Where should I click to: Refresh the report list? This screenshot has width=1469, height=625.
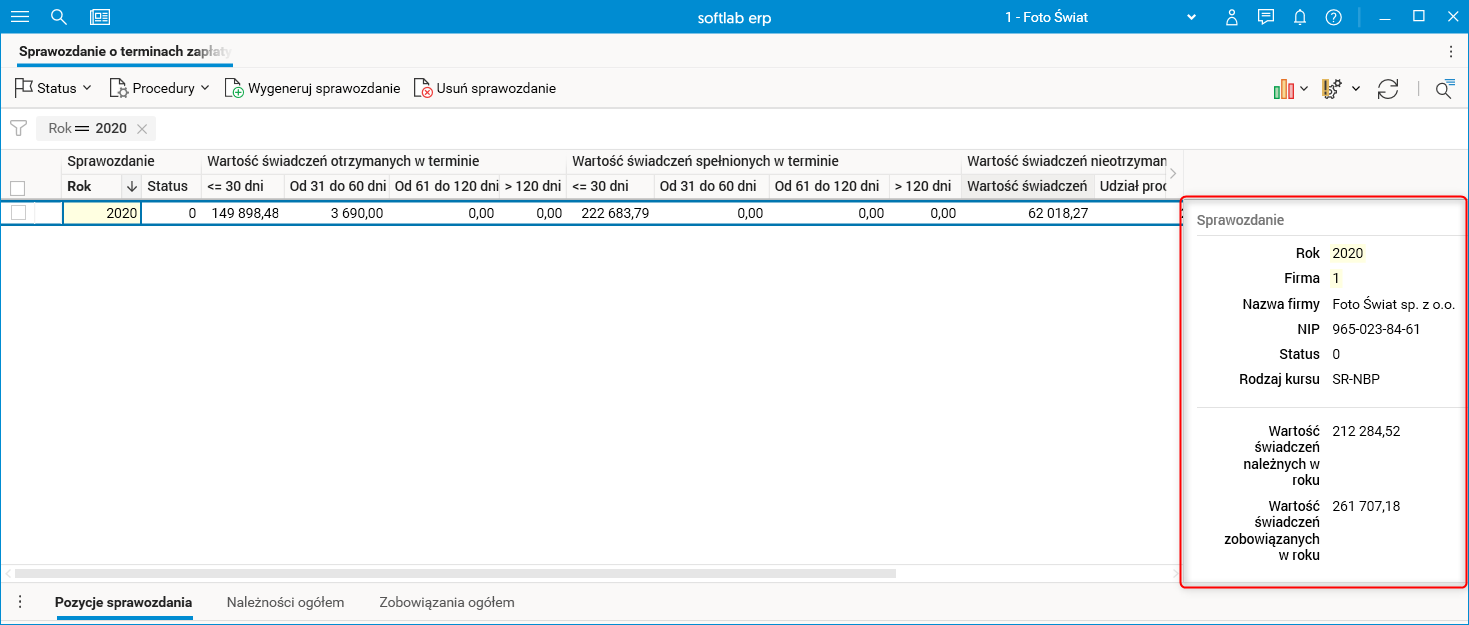1388,89
